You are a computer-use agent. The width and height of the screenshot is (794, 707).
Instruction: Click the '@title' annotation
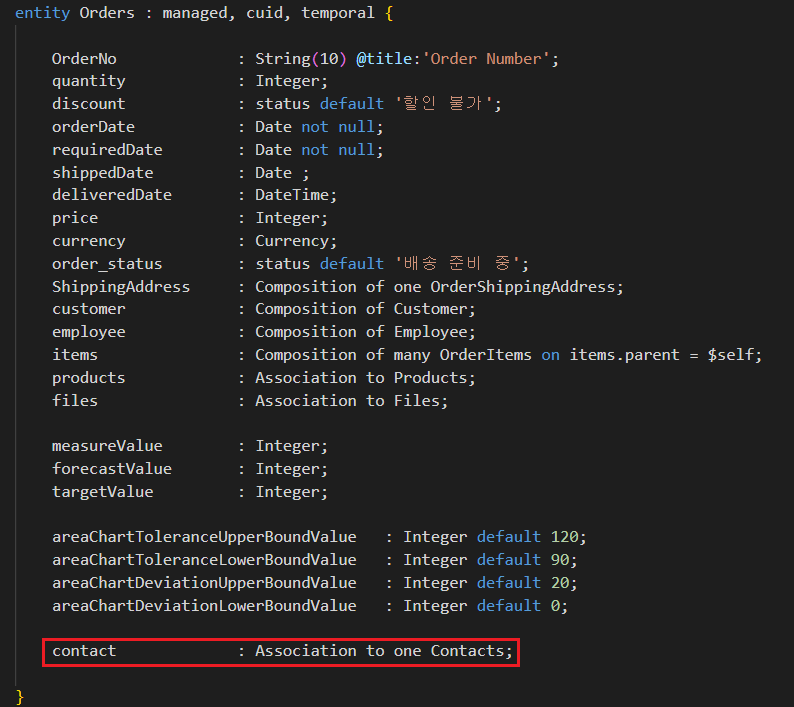[384, 59]
